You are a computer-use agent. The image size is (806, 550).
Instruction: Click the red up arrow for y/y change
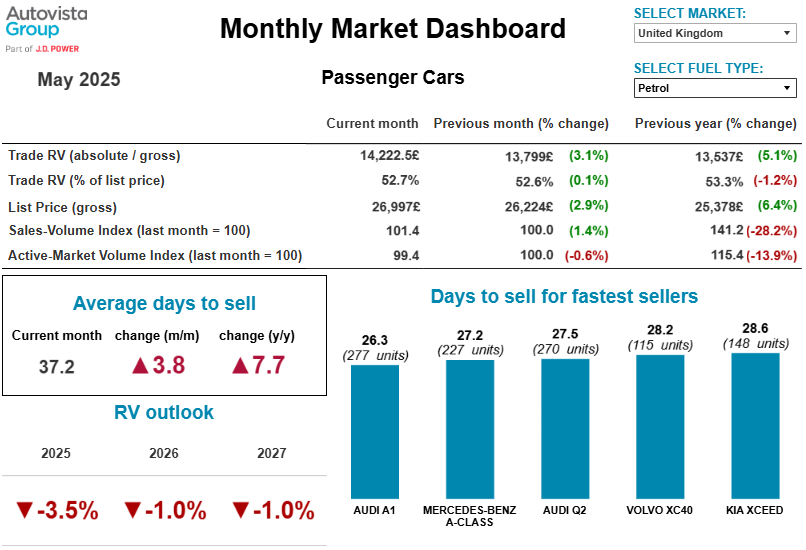[240, 366]
